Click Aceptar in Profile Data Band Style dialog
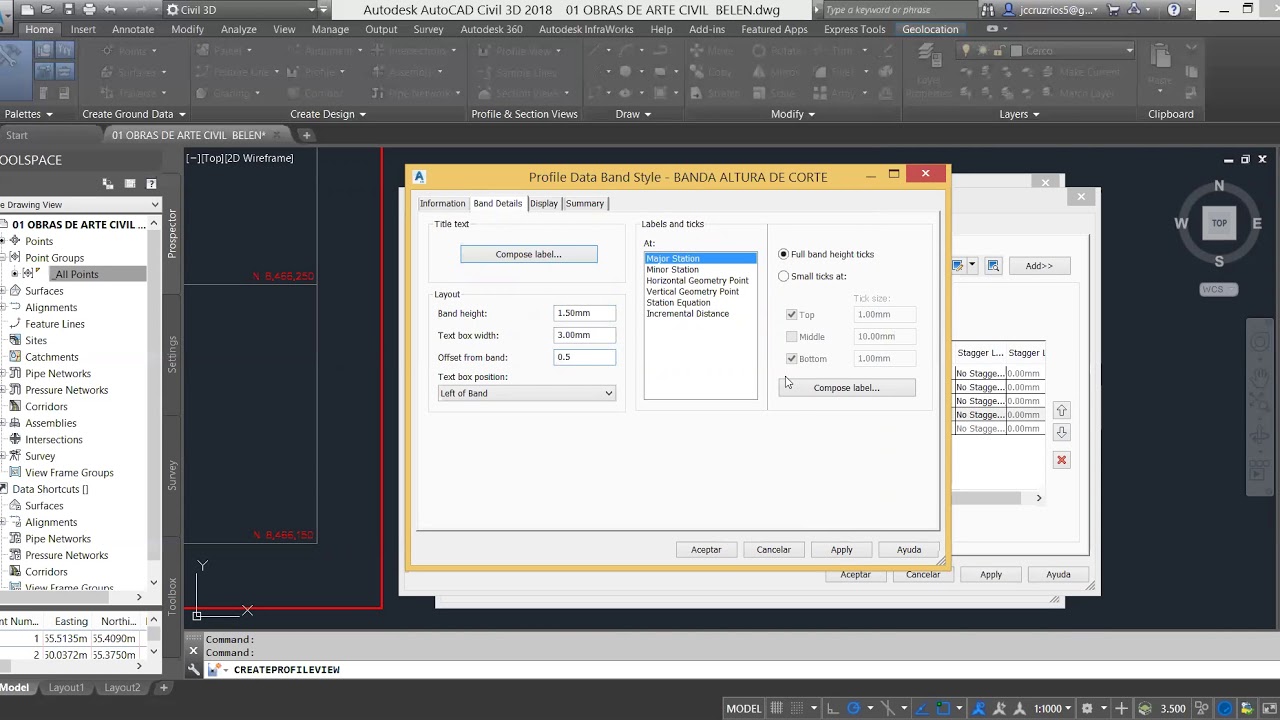 tap(706, 549)
